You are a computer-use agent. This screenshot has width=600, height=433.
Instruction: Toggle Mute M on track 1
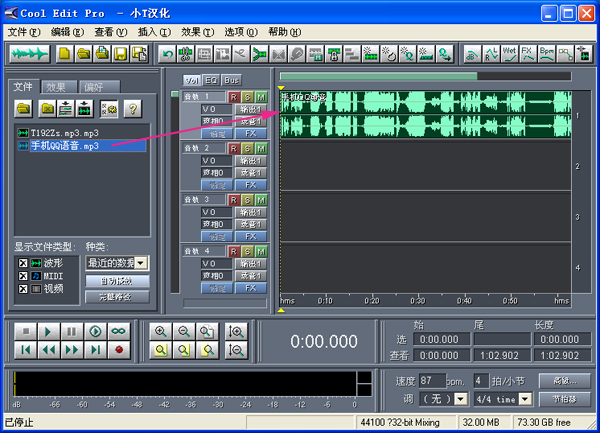(261, 97)
